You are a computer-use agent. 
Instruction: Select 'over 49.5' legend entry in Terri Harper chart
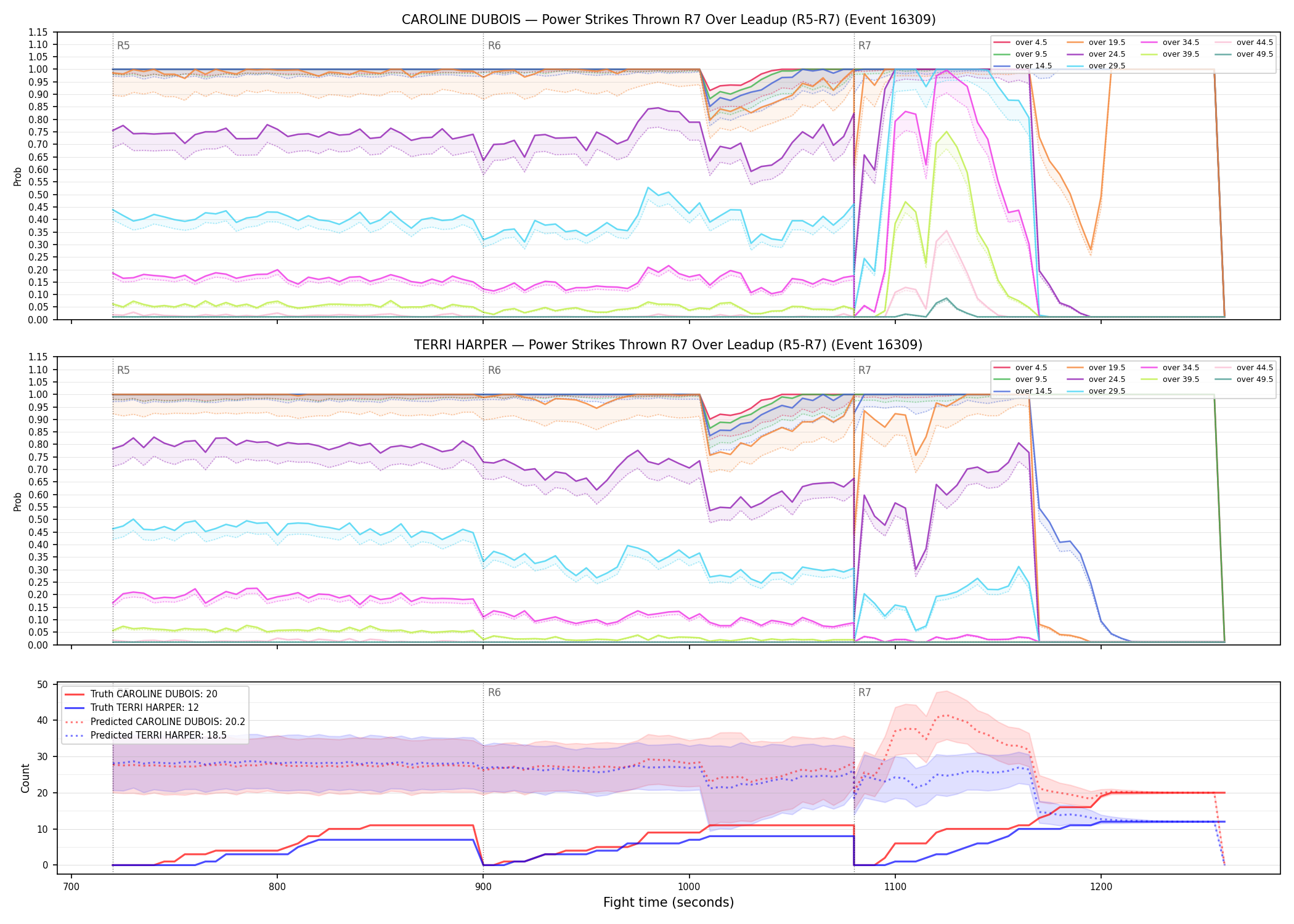(1244, 379)
